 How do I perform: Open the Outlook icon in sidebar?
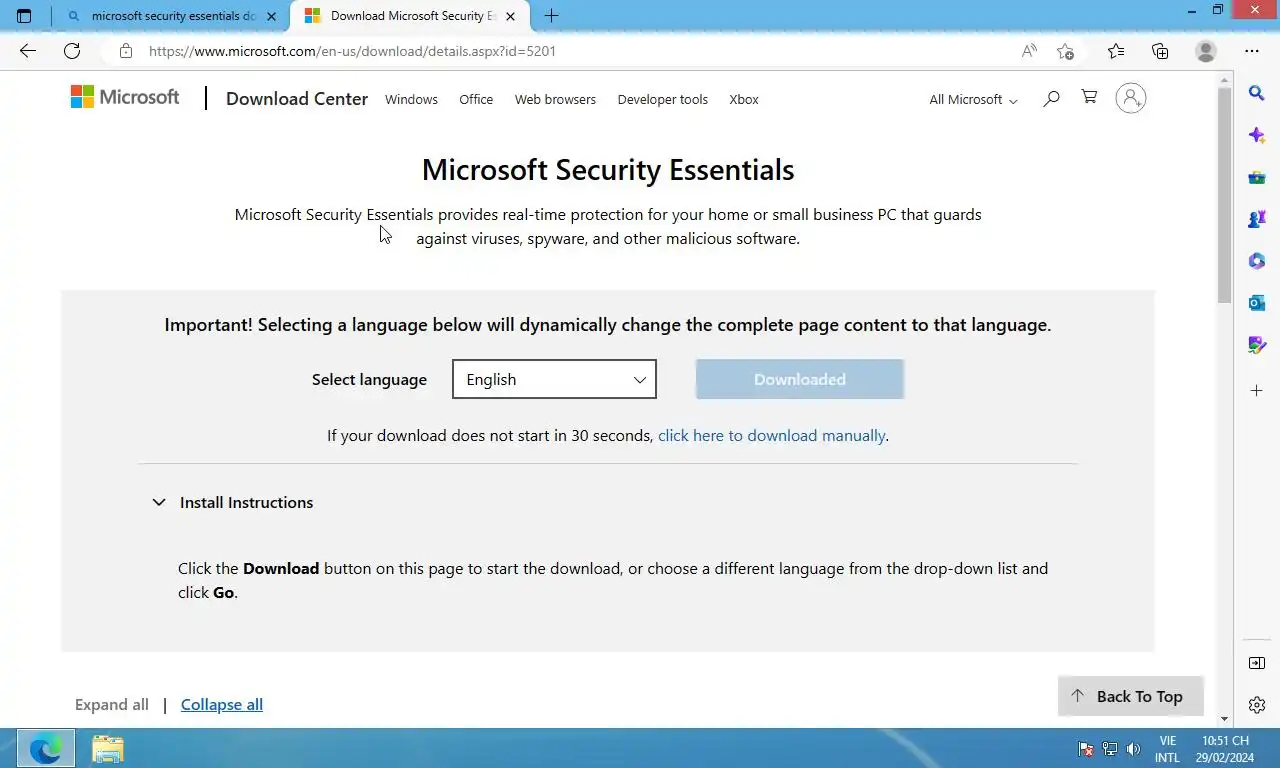click(x=1257, y=302)
